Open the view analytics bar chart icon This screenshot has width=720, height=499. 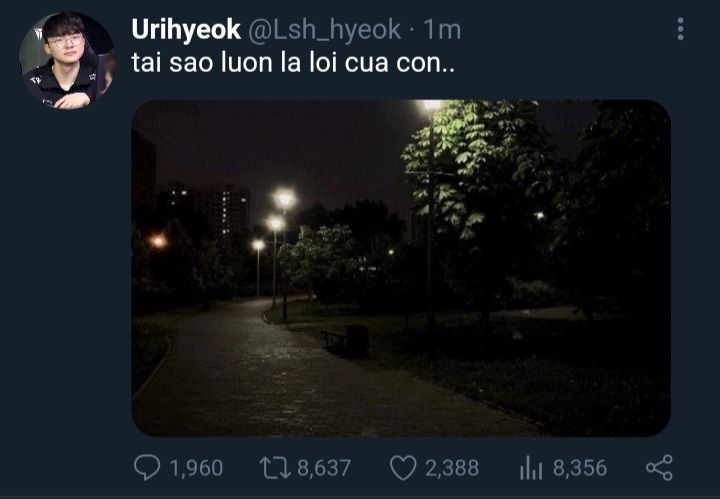pyautogui.click(x=531, y=468)
